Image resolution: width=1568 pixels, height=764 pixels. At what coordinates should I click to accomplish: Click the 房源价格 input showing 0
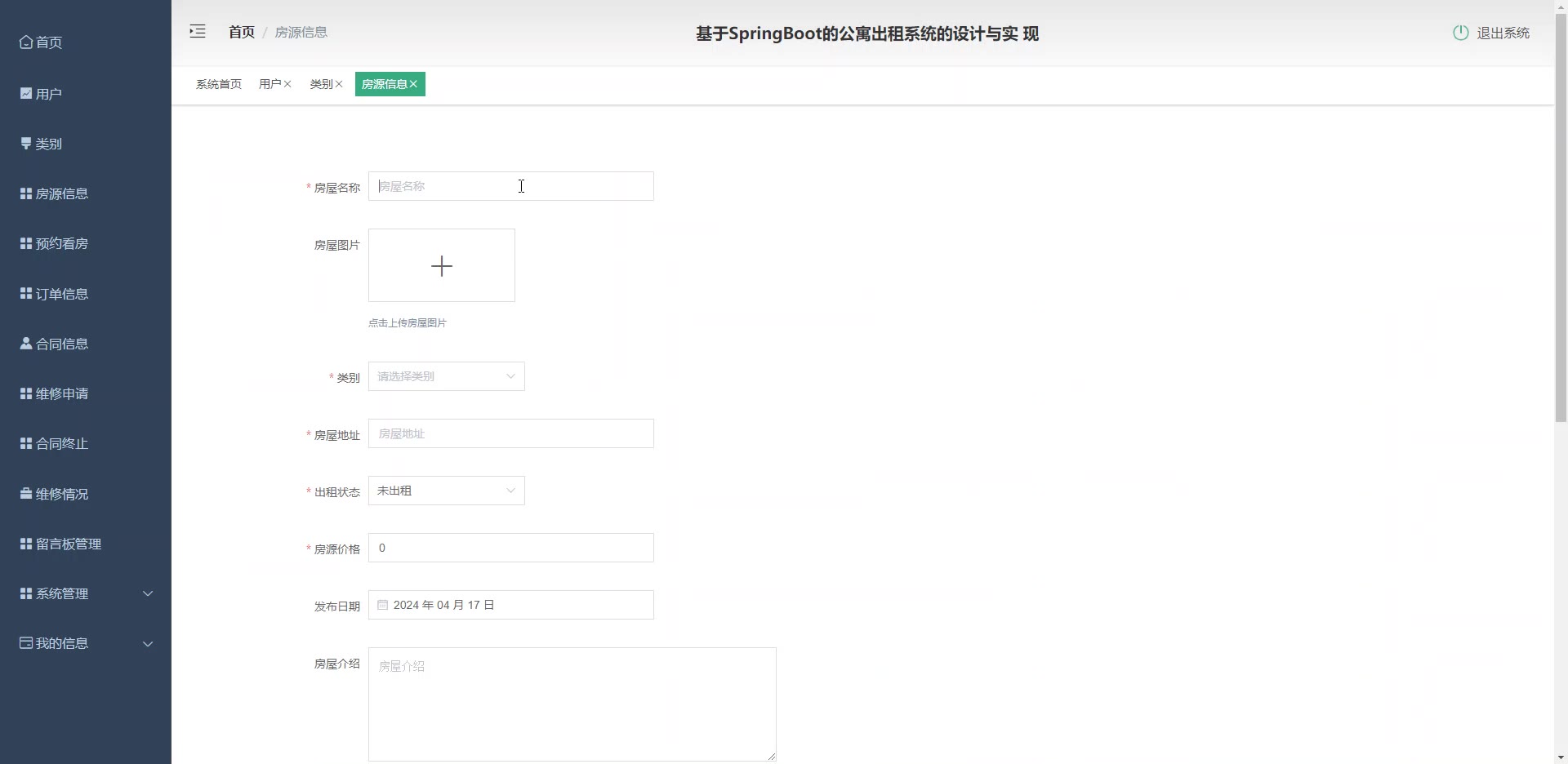click(x=511, y=548)
